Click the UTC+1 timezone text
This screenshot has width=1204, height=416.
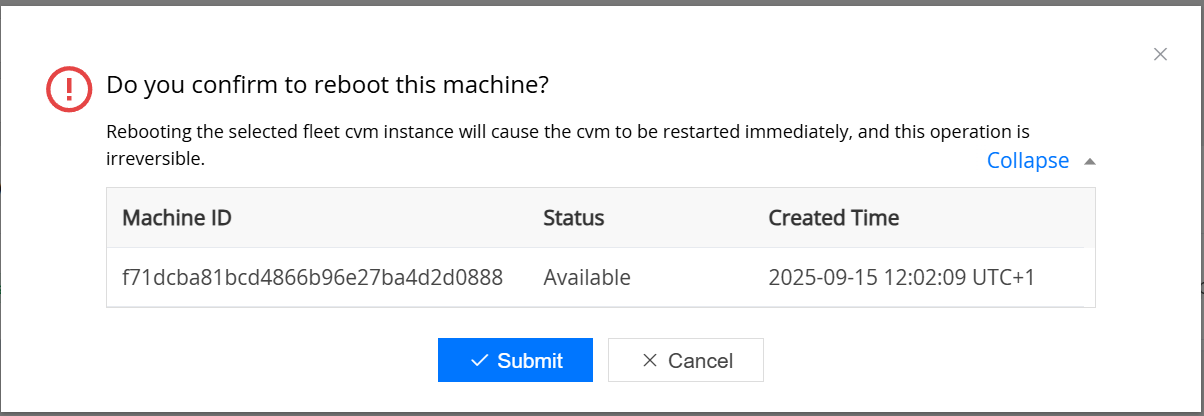click(1007, 277)
